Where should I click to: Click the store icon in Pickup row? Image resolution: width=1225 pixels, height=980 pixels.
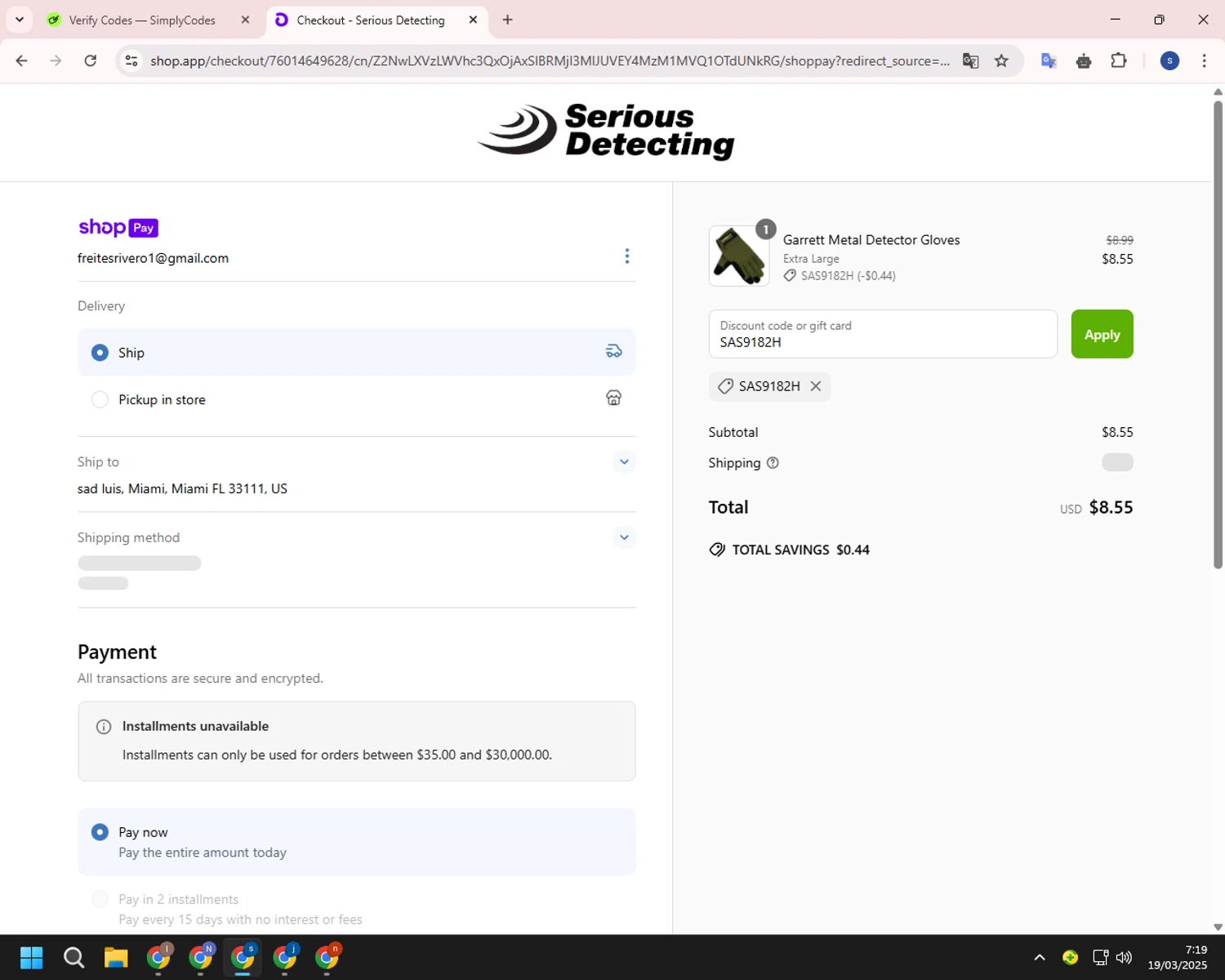pos(613,398)
